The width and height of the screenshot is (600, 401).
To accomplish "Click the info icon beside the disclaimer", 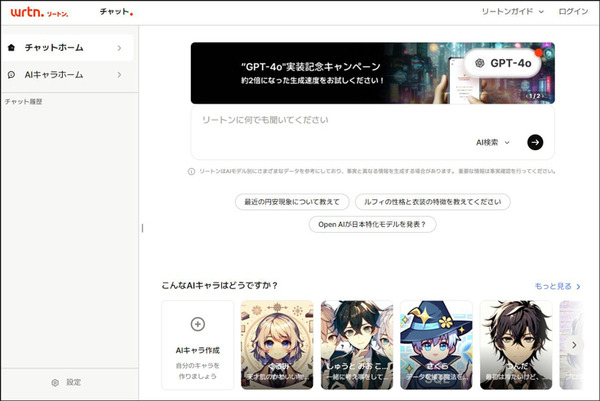I will pyautogui.click(x=192, y=171).
